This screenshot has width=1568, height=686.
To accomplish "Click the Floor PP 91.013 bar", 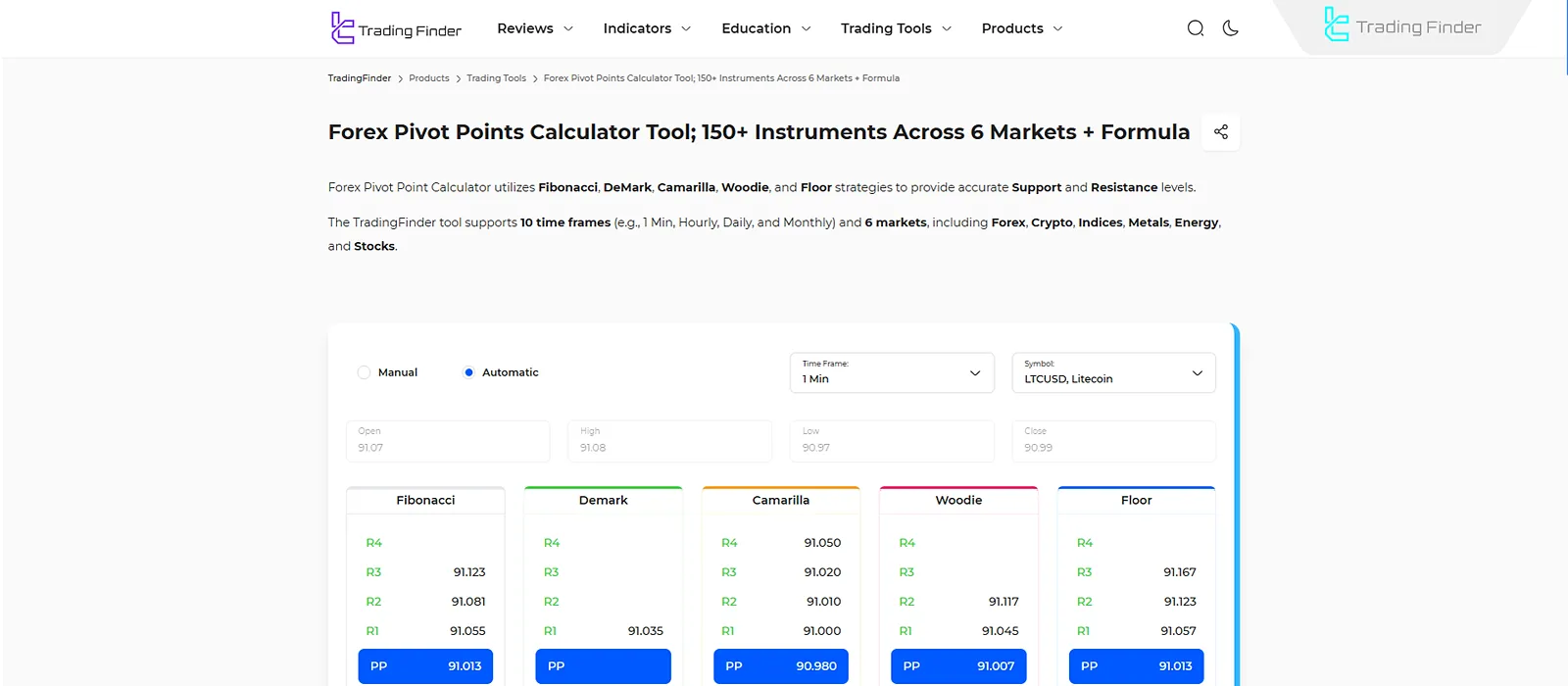I will 1137,666.
